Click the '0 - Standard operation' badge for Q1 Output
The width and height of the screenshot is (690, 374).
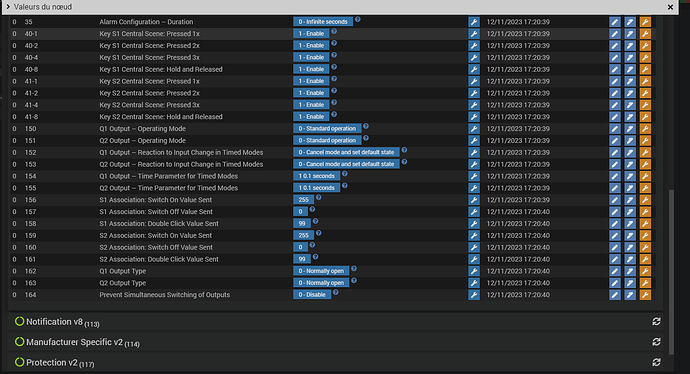click(327, 128)
